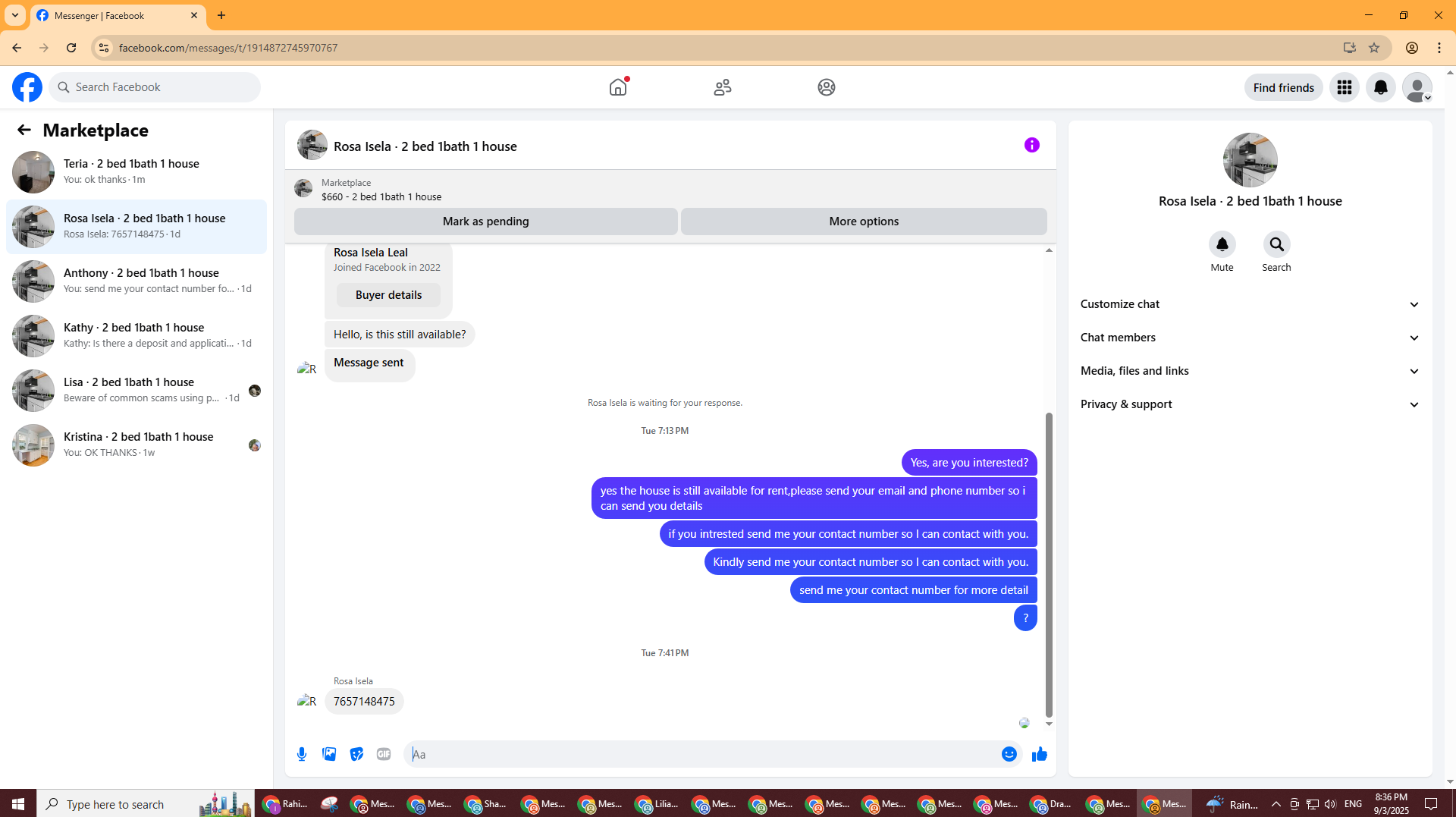Open Chrome profile icon
Viewport: 1456px width, 817px height.
pos(1412,48)
